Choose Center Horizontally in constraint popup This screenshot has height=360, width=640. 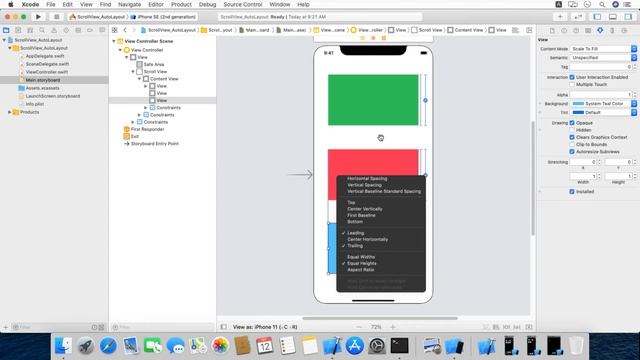point(367,240)
